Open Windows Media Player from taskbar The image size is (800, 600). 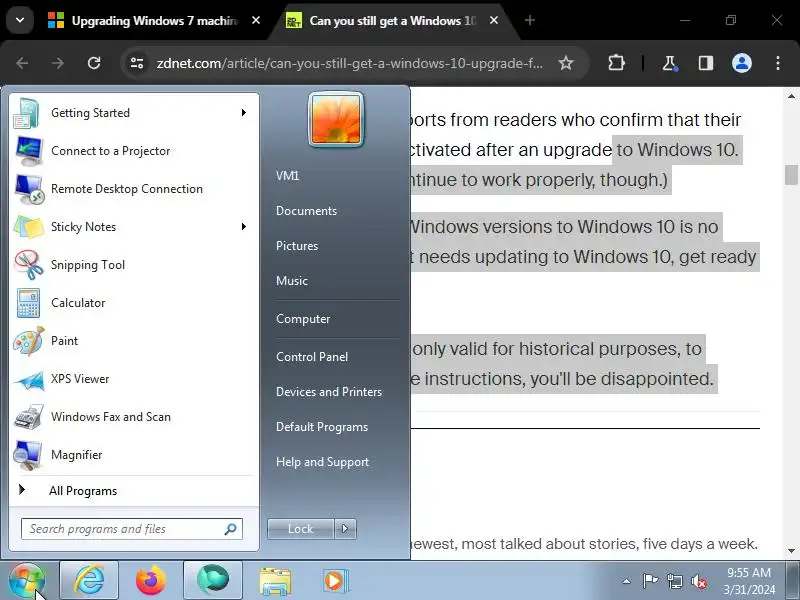[336, 581]
